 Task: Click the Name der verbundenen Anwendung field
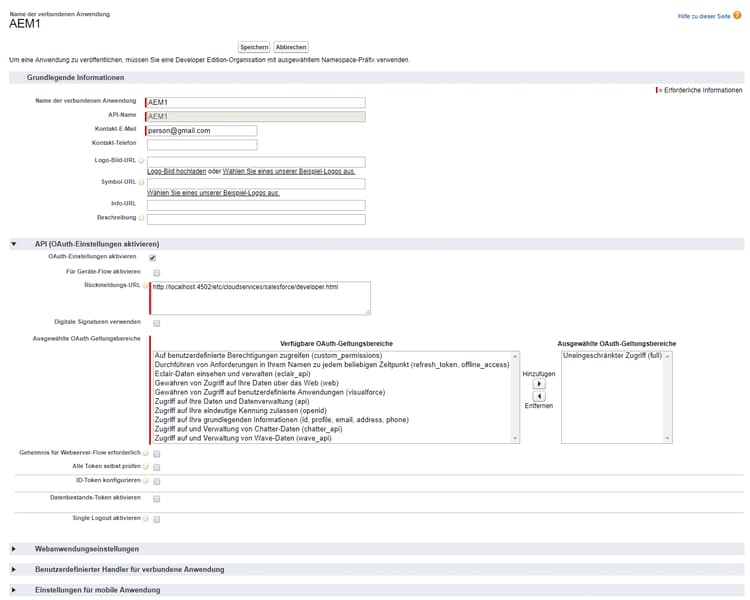pyautogui.click(x=256, y=102)
